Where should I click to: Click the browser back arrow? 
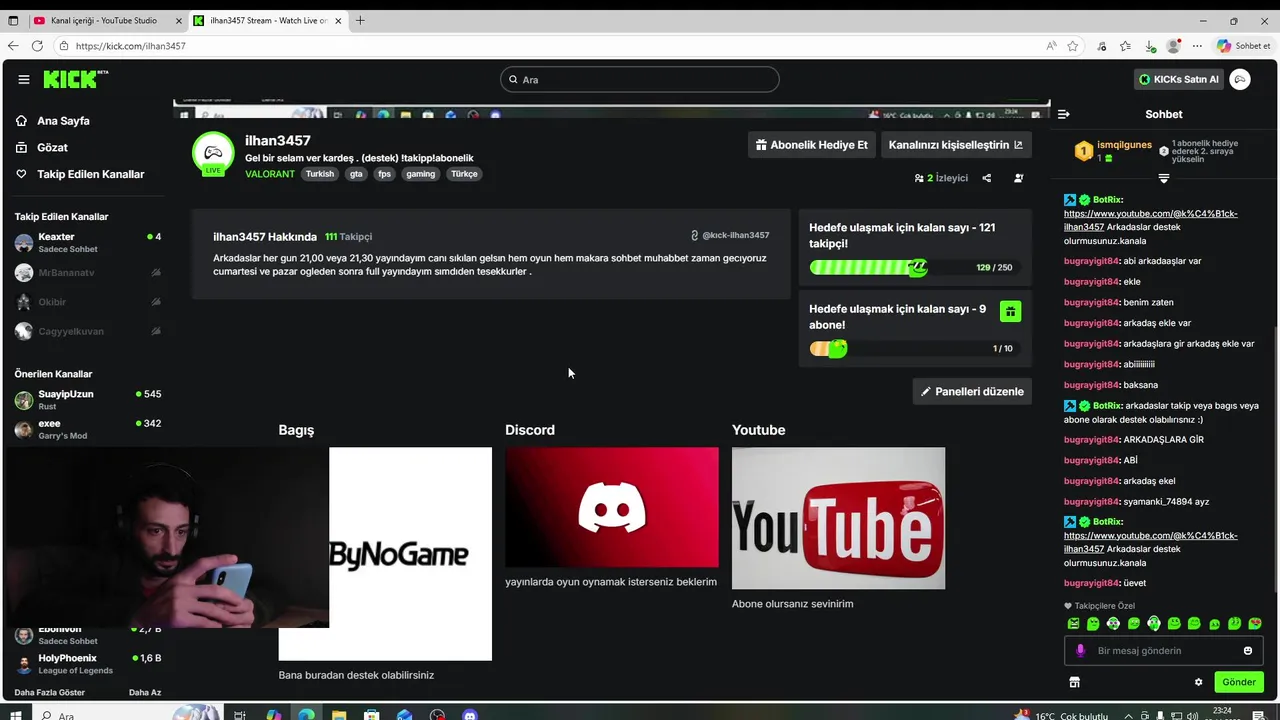click(x=12, y=46)
